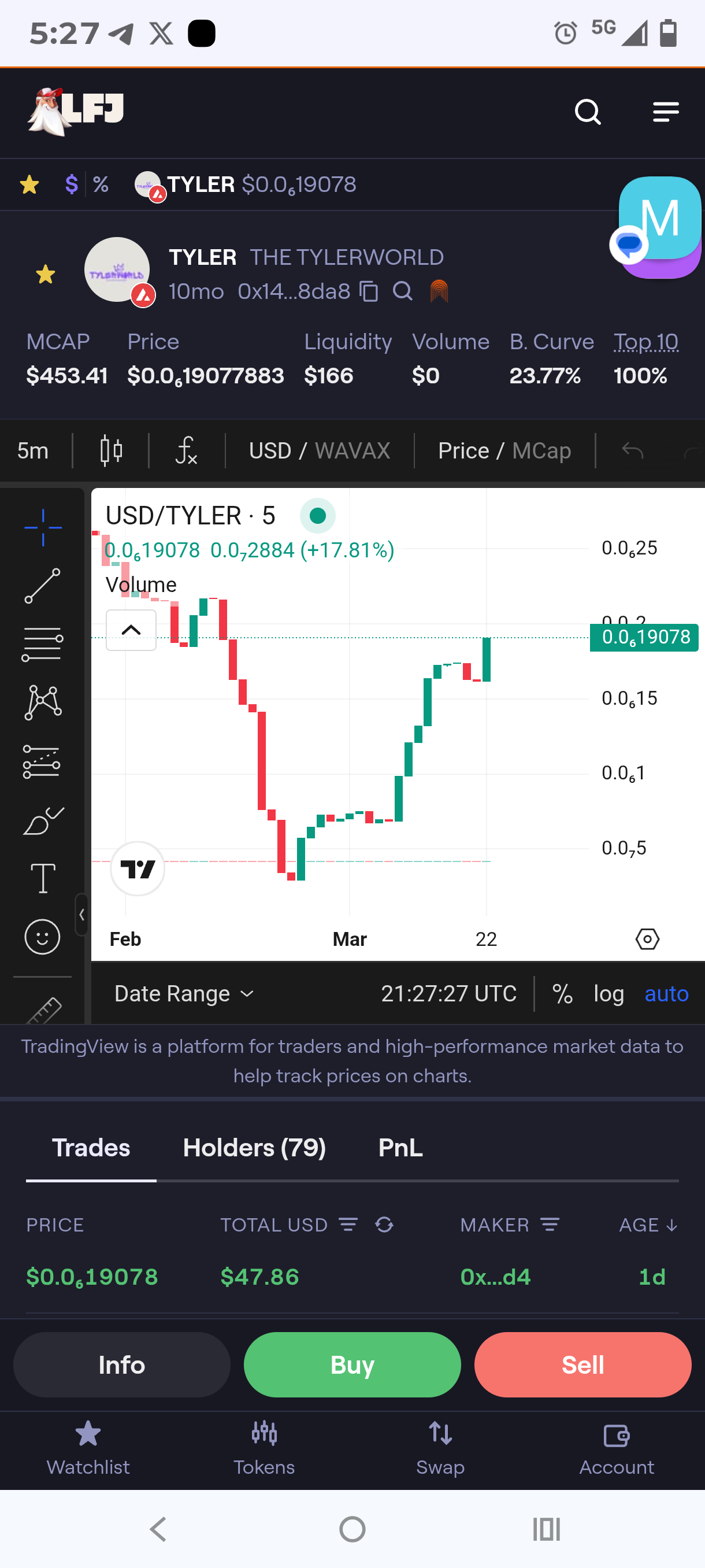The height and width of the screenshot is (1568, 705).
Task: Collapse the Volume indicator legend arrow
Action: [131, 630]
